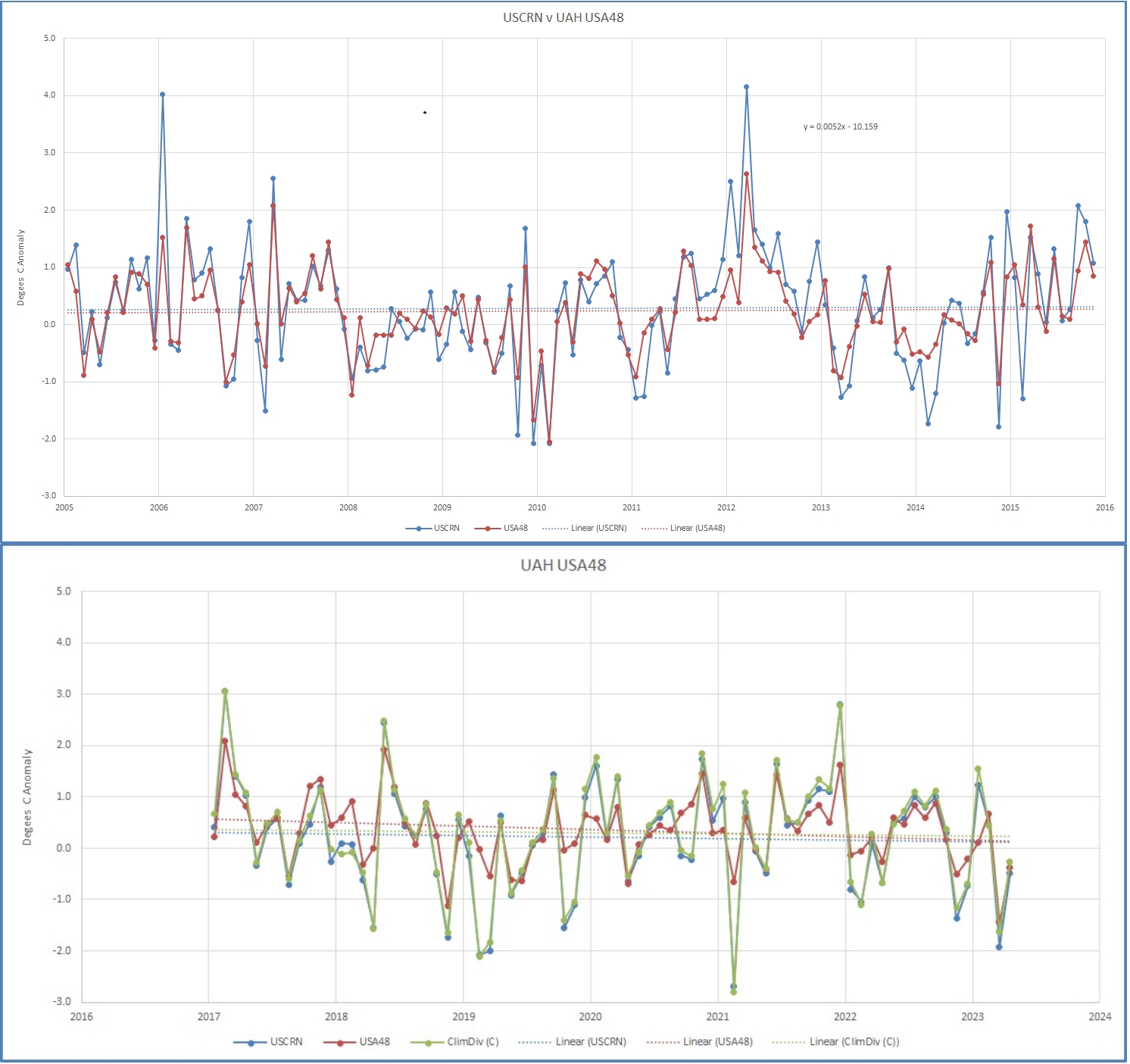Click the bottom chart title 'UAH USA48'
This screenshot has height=1064, width=1130.
pyautogui.click(x=563, y=565)
